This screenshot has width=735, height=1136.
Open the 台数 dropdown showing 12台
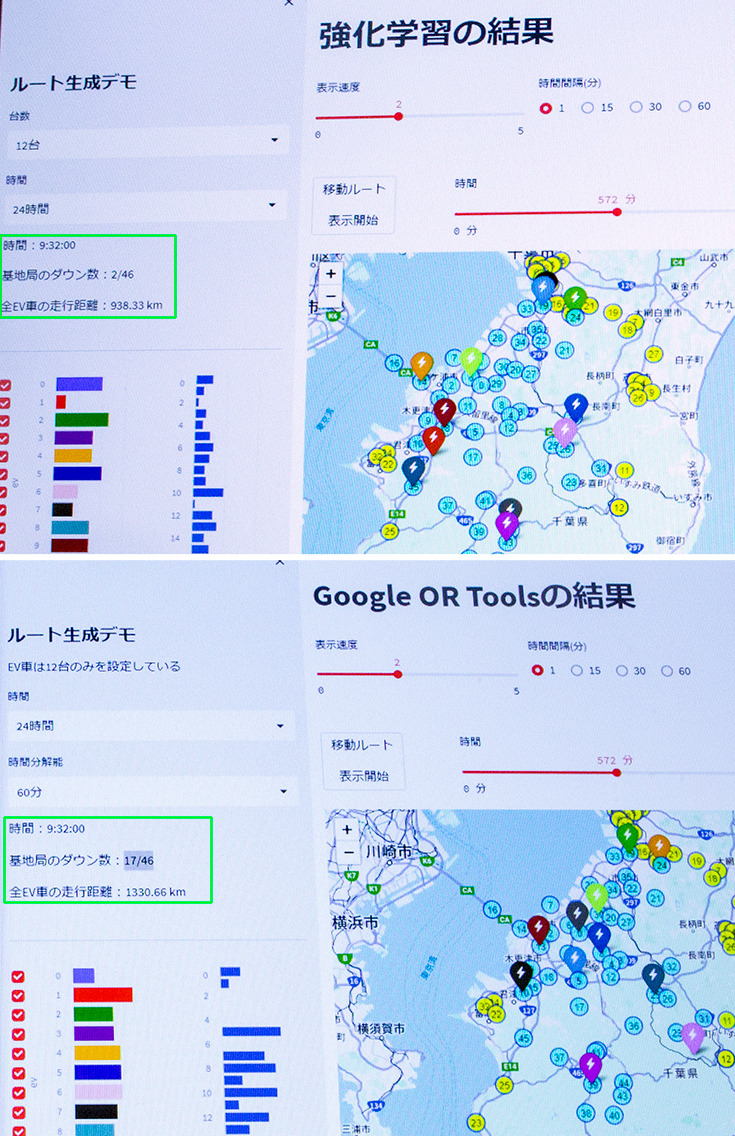(148, 144)
